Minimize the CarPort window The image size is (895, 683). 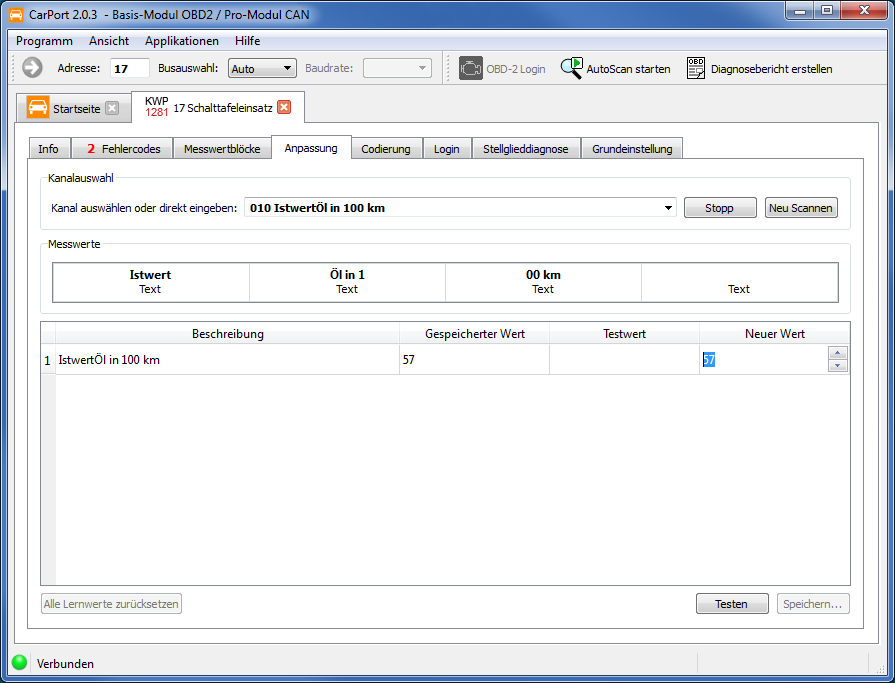pos(800,11)
